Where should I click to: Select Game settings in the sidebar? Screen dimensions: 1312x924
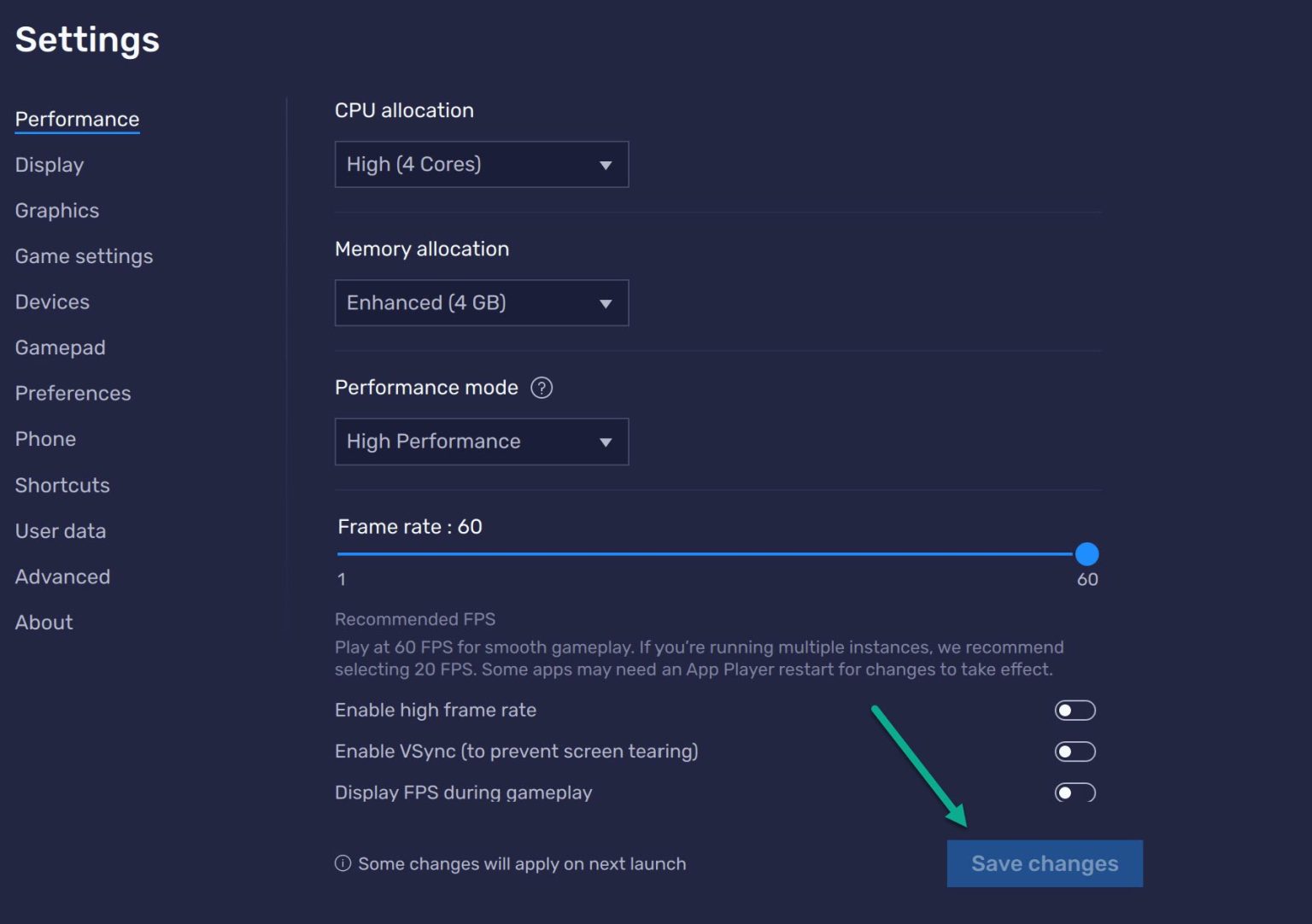[x=84, y=256]
